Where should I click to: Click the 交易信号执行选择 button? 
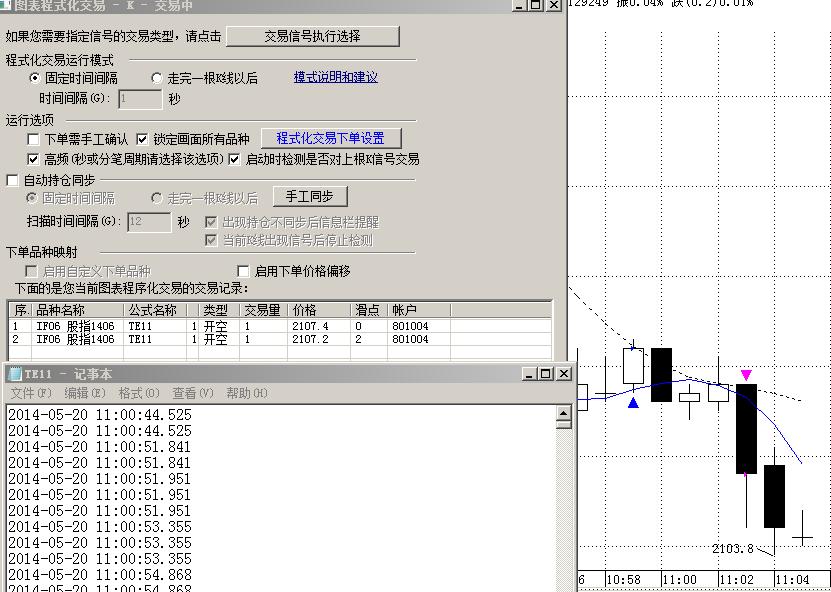click(312, 37)
